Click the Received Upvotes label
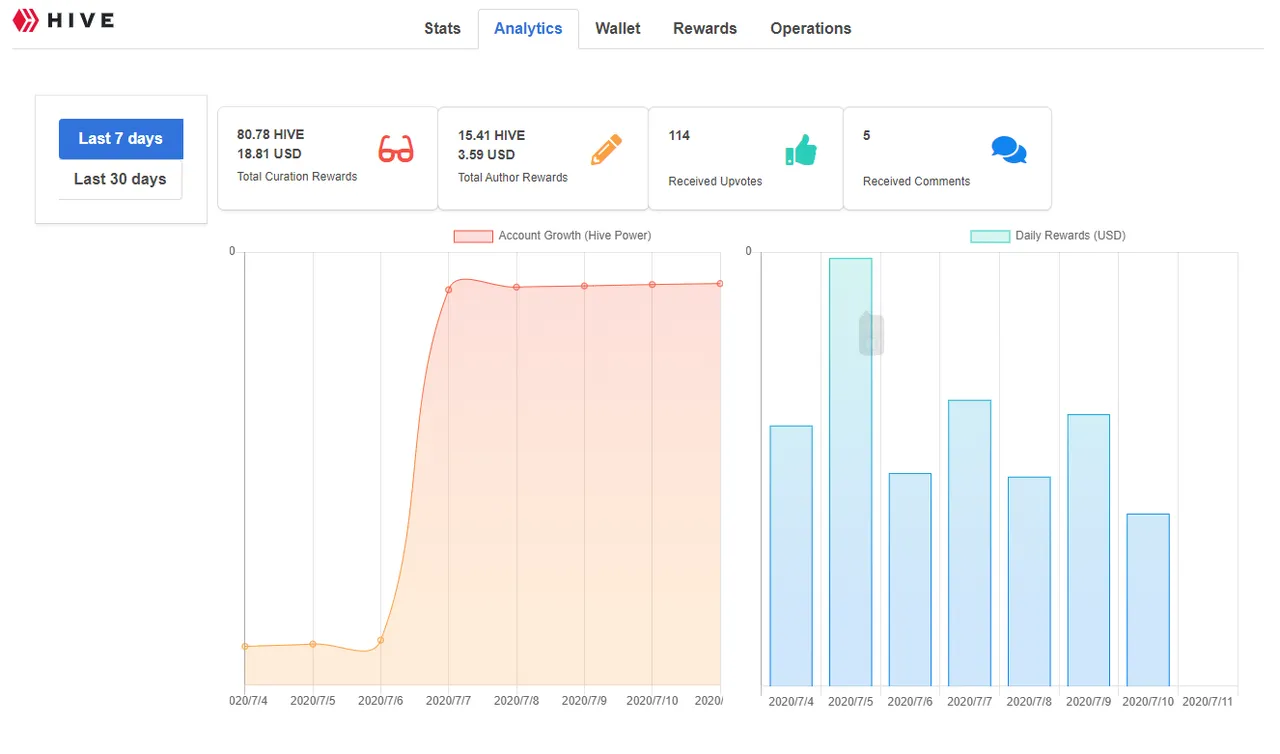 tap(715, 181)
